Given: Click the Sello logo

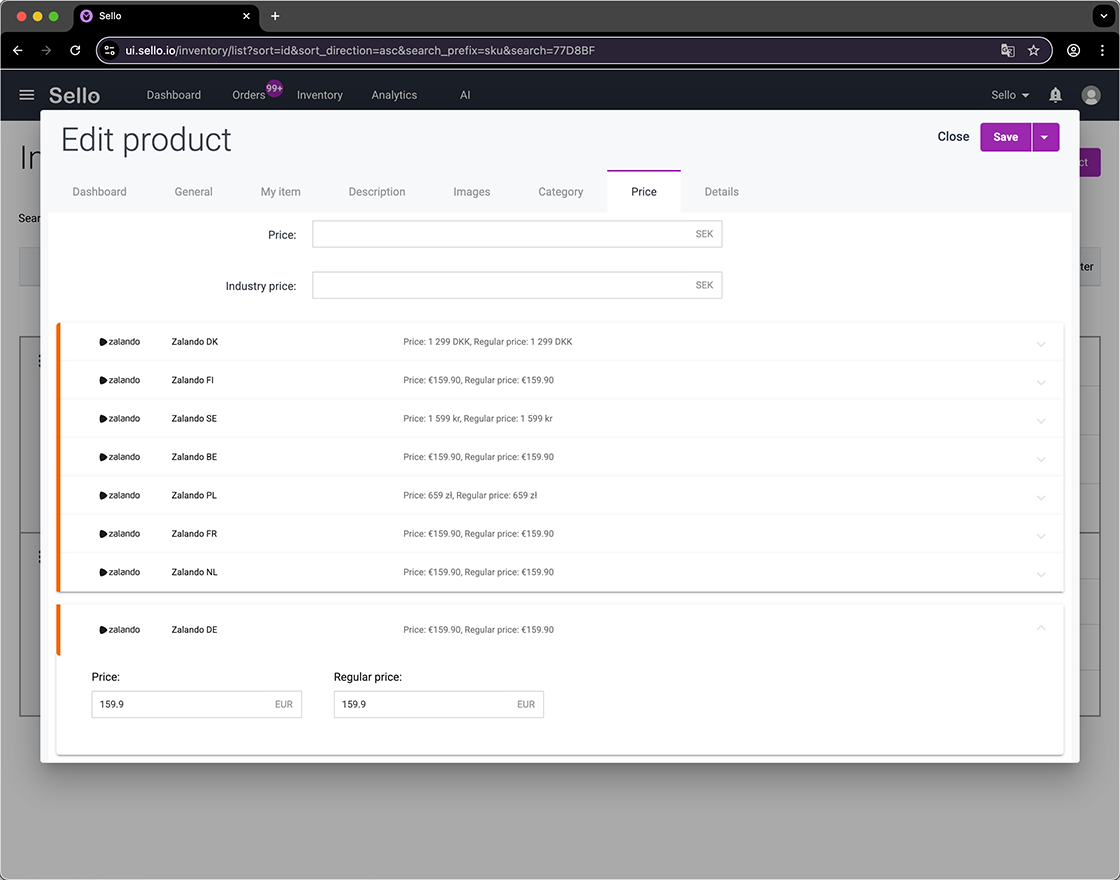Looking at the screenshot, I should click(x=74, y=95).
